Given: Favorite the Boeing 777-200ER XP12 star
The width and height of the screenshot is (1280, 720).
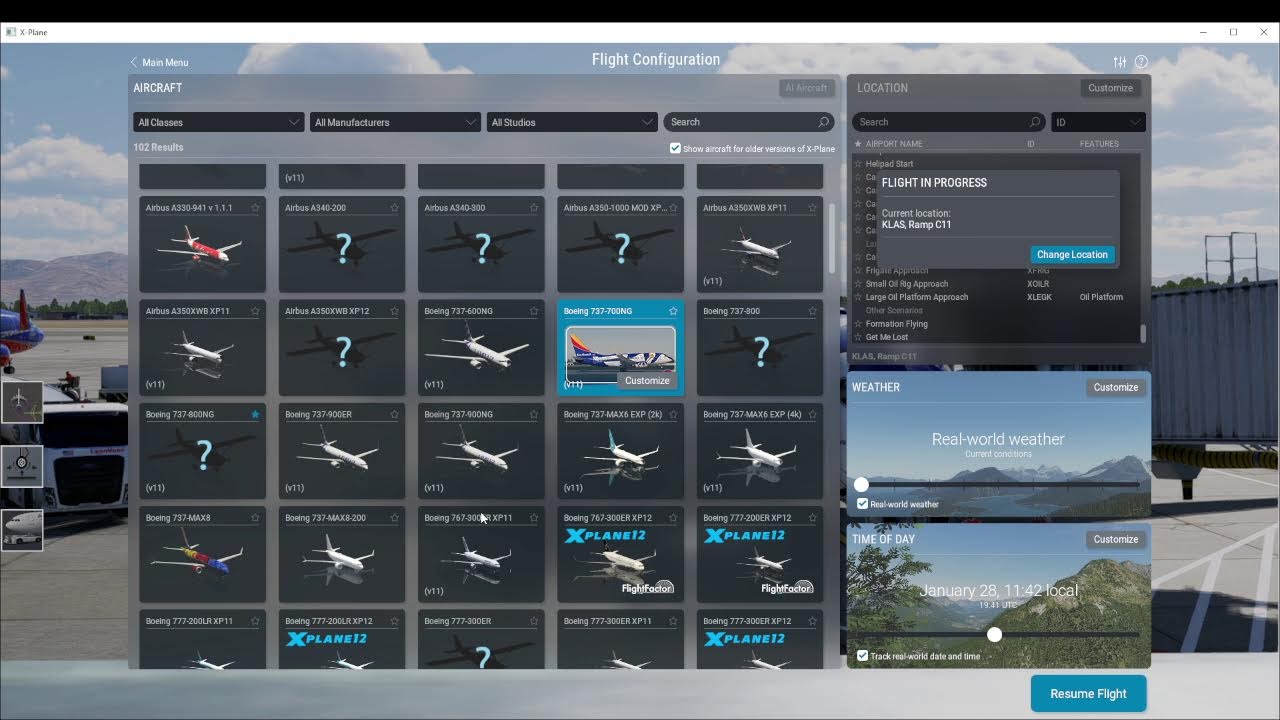Looking at the screenshot, I should (812, 518).
